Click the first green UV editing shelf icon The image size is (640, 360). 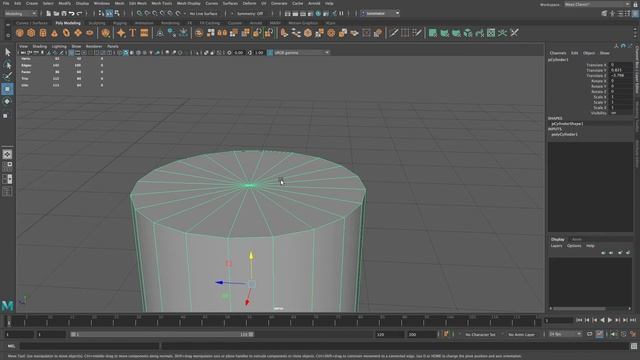[x=433, y=33]
